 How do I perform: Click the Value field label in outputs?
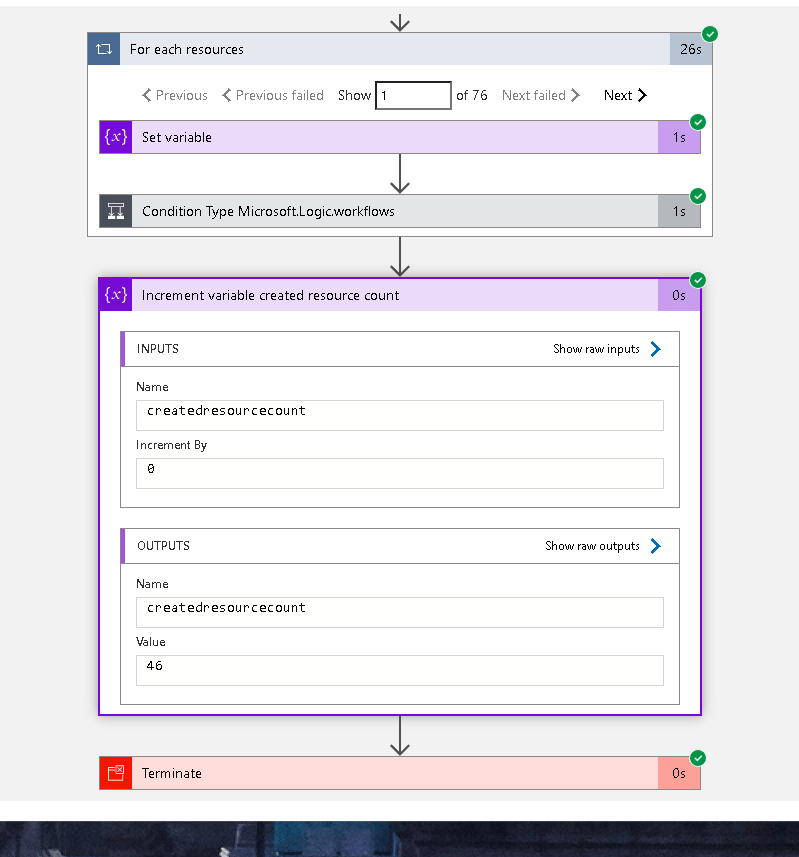coord(151,642)
